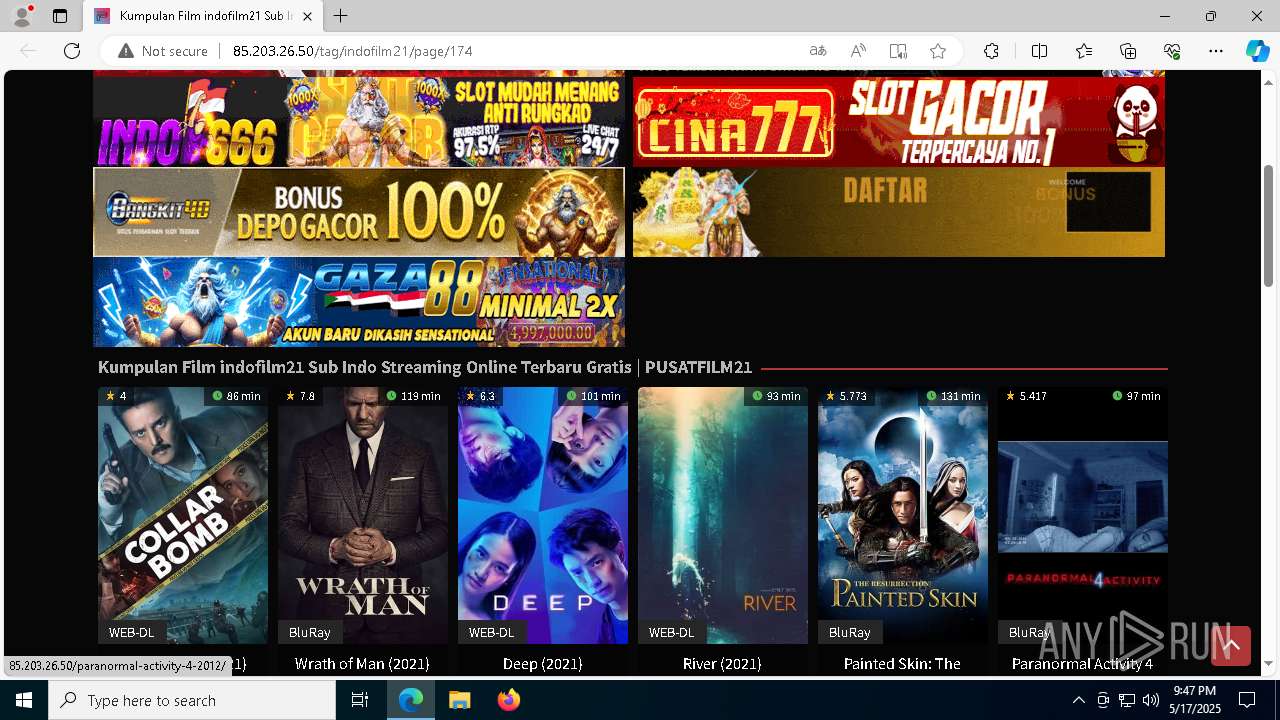Open the River movie poster
Image resolution: width=1280 pixels, height=720 pixels.
click(723, 515)
